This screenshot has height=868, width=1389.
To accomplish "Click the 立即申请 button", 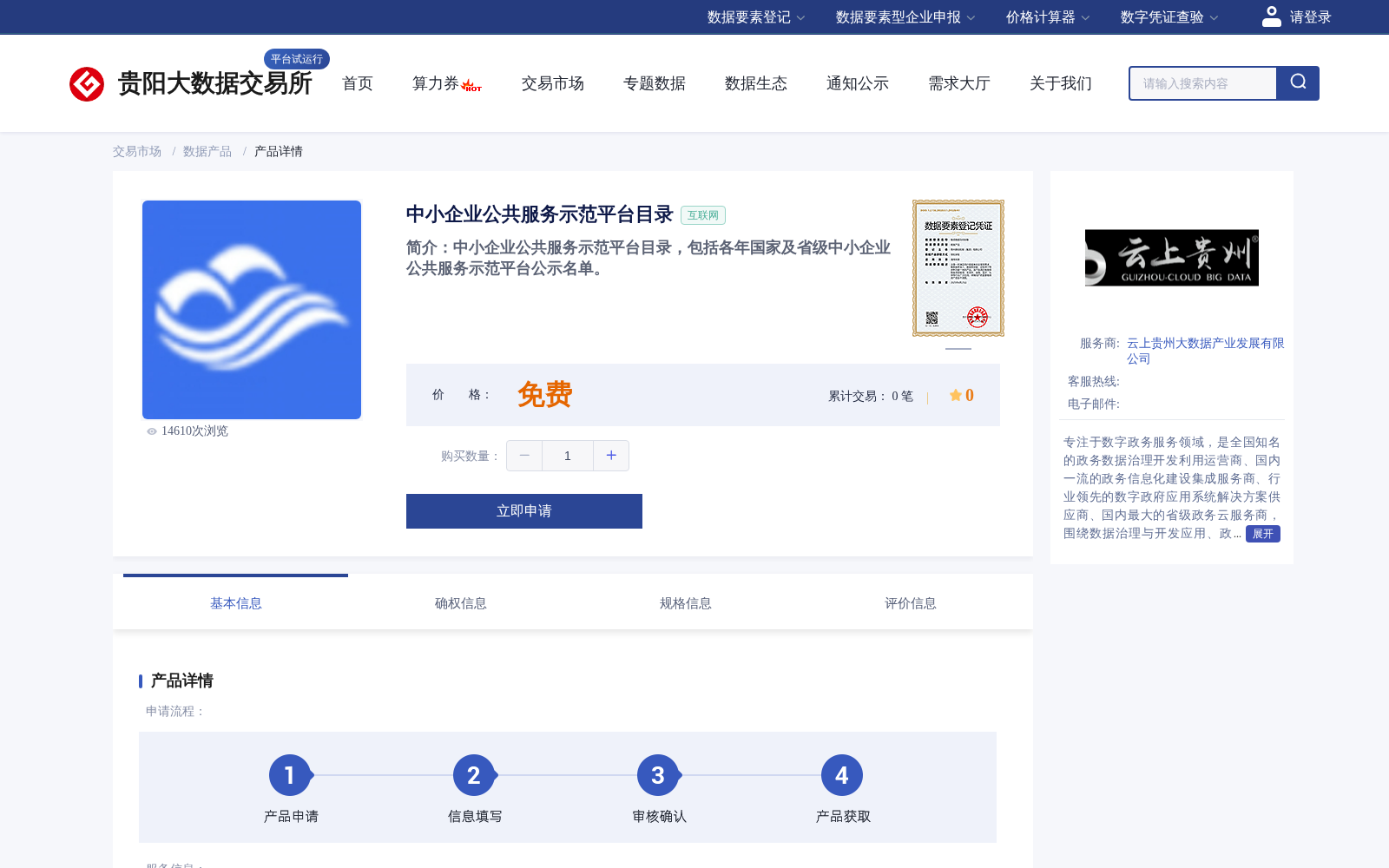I will (524, 511).
